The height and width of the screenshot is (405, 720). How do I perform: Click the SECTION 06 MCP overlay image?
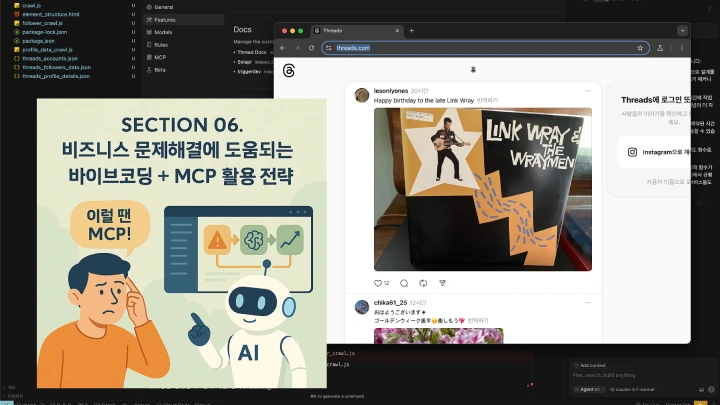(x=182, y=243)
